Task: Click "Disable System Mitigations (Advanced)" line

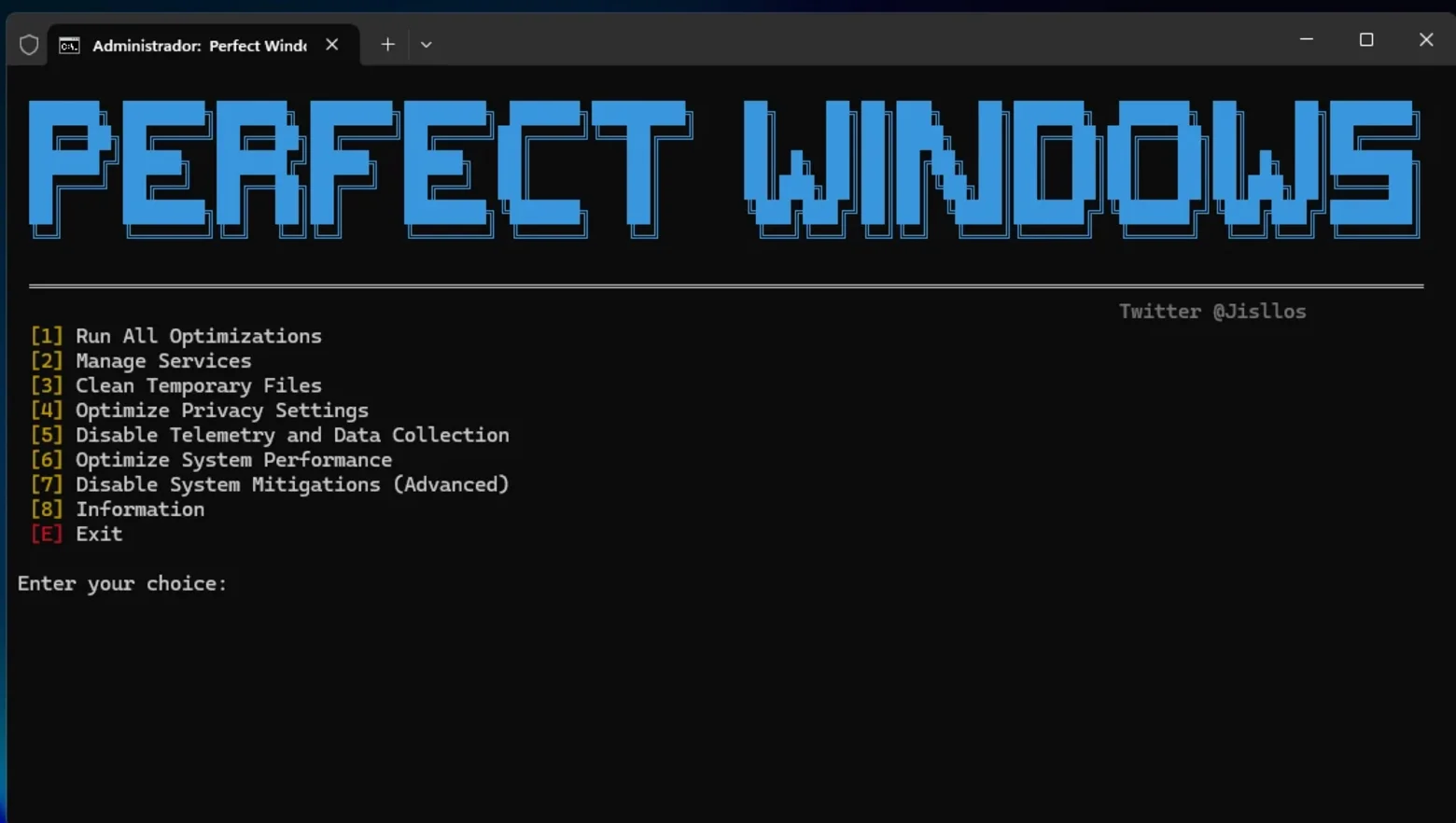Action: [x=270, y=484]
